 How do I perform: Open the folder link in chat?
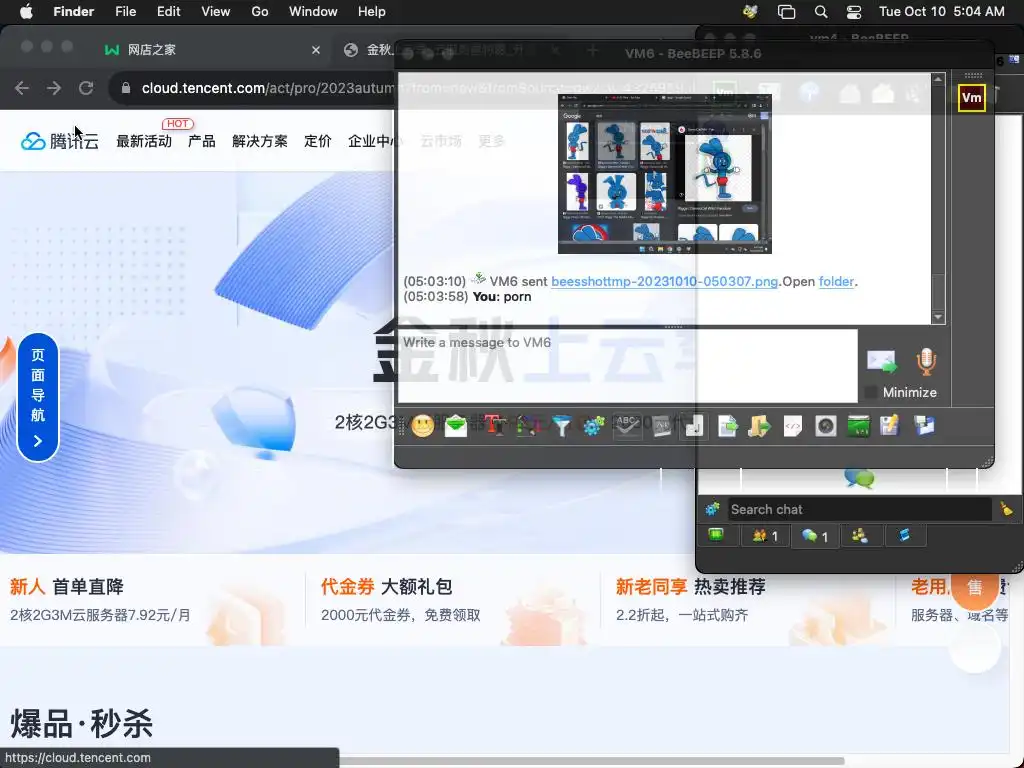click(x=836, y=281)
